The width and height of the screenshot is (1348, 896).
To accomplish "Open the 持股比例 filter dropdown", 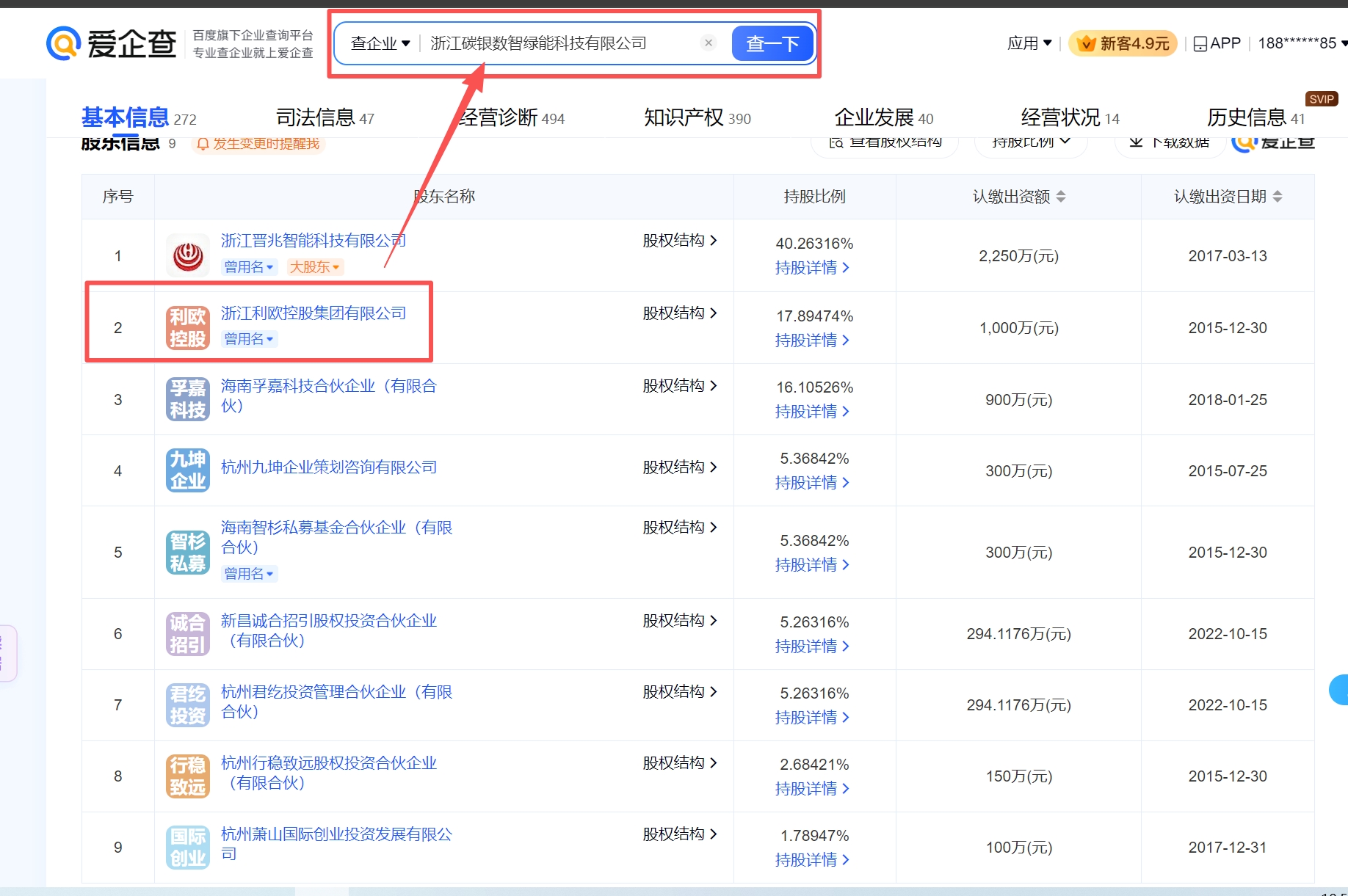I will pos(1031,141).
